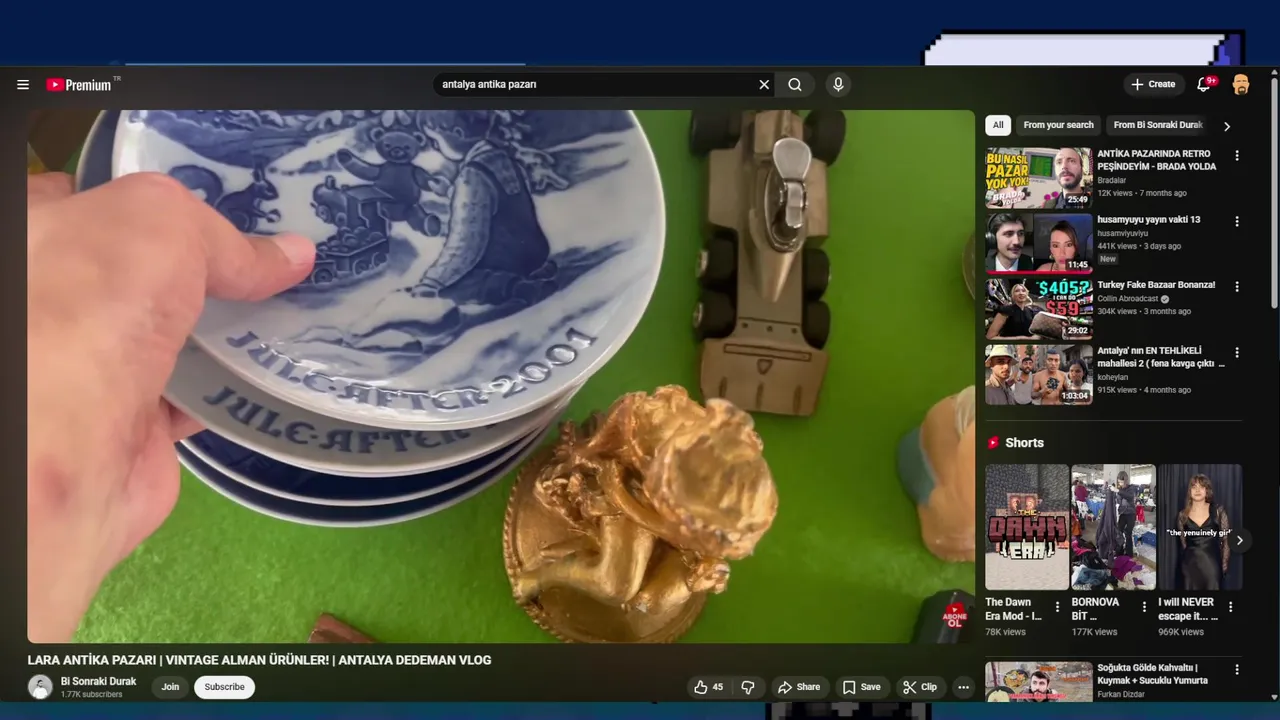Image resolution: width=1280 pixels, height=720 pixels.
Task: Open the account avatar menu
Action: pyautogui.click(x=1241, y=85)
